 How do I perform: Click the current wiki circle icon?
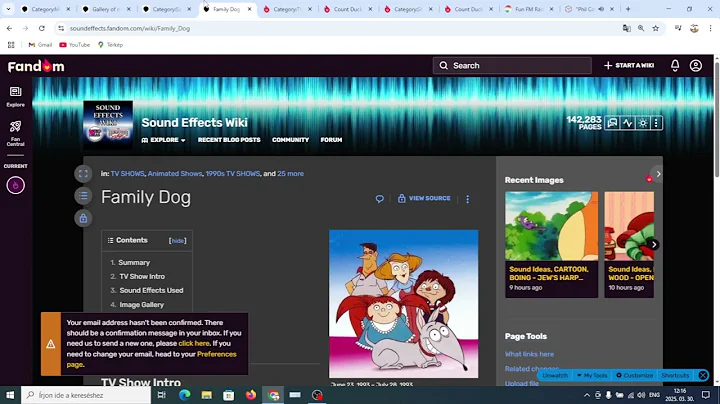click(16, 185)
